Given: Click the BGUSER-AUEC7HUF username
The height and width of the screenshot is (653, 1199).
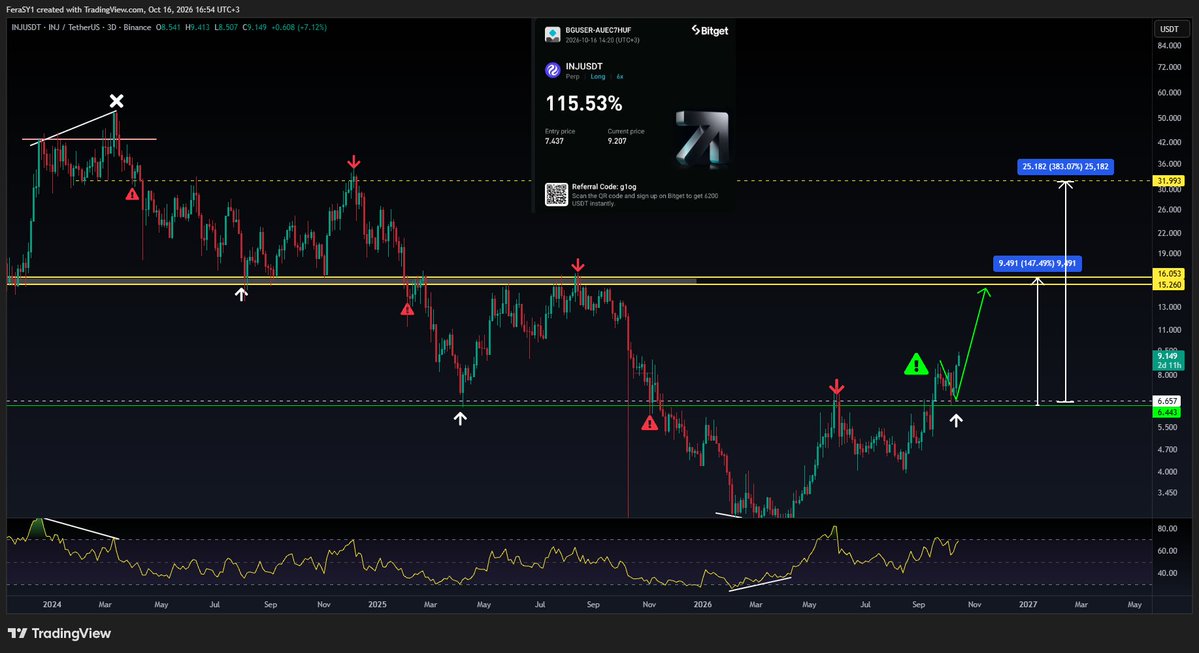Looking at the screenshot, I should pyautogui.click(x=598, y=31).
